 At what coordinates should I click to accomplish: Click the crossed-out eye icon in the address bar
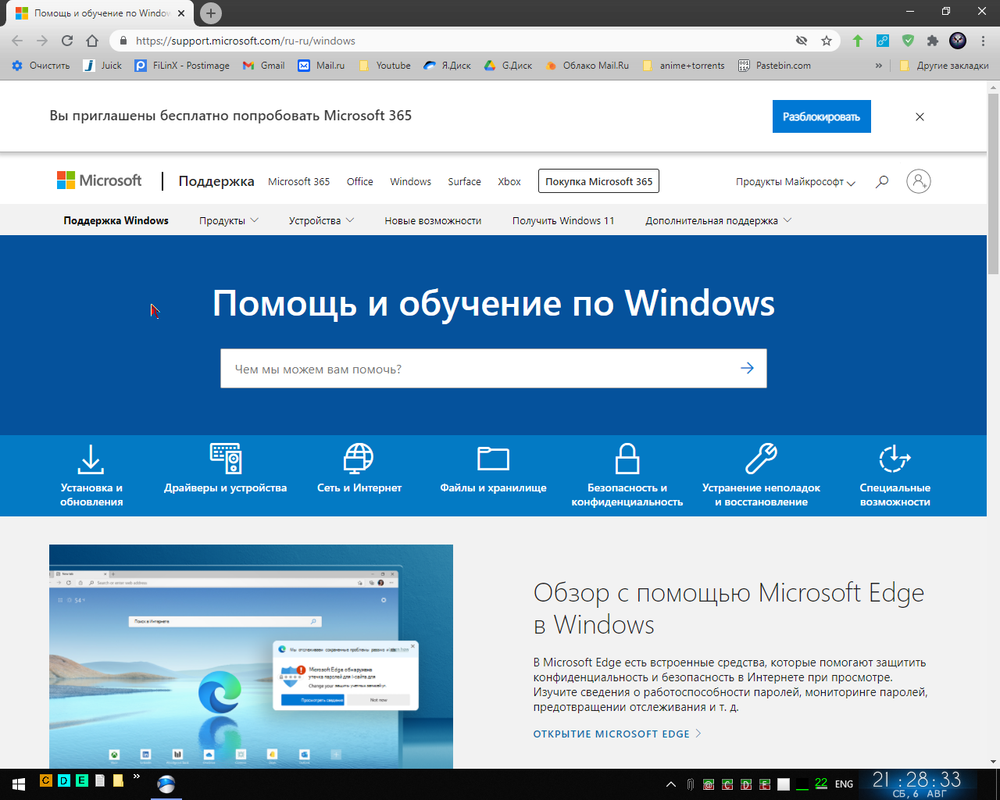point(802,41)
